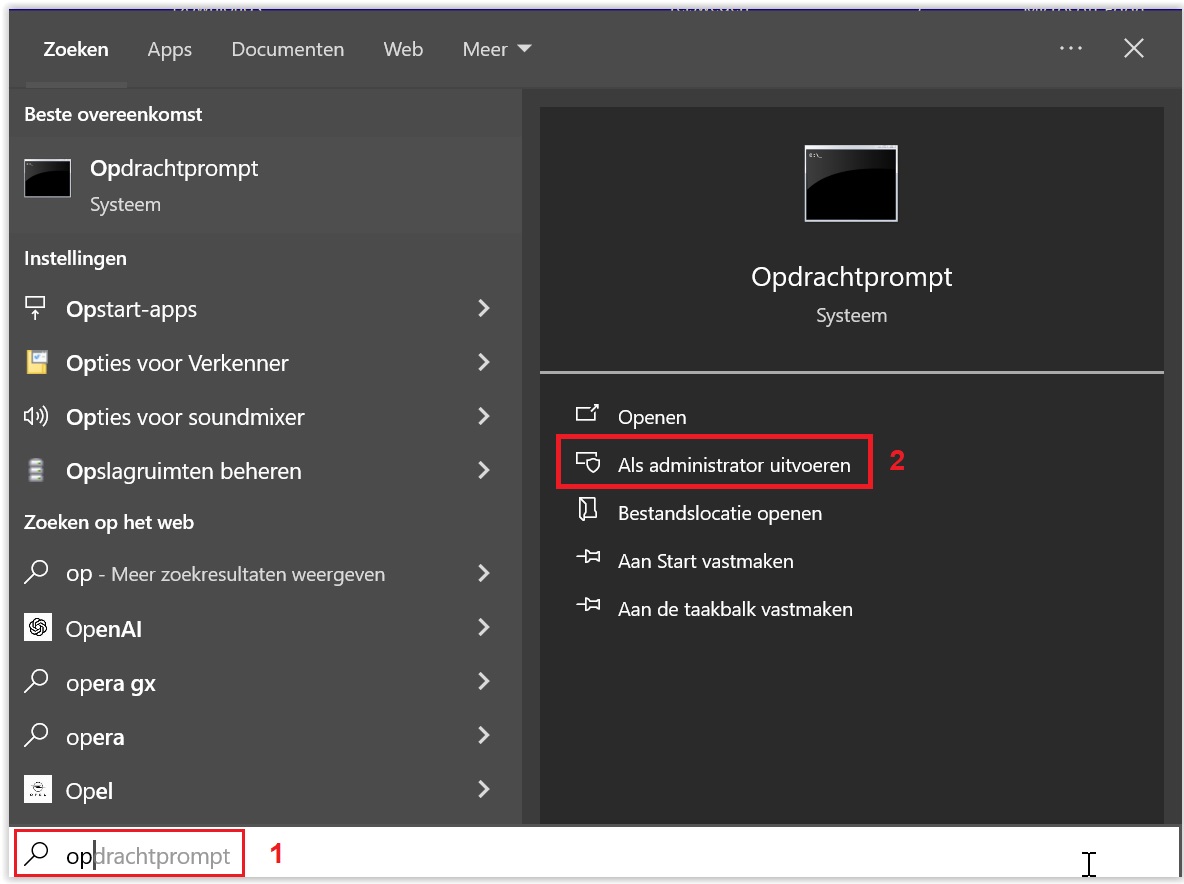Screen dimensions: 1184x884
Task: Click the OpenAI logo icon
Action: 37,629
